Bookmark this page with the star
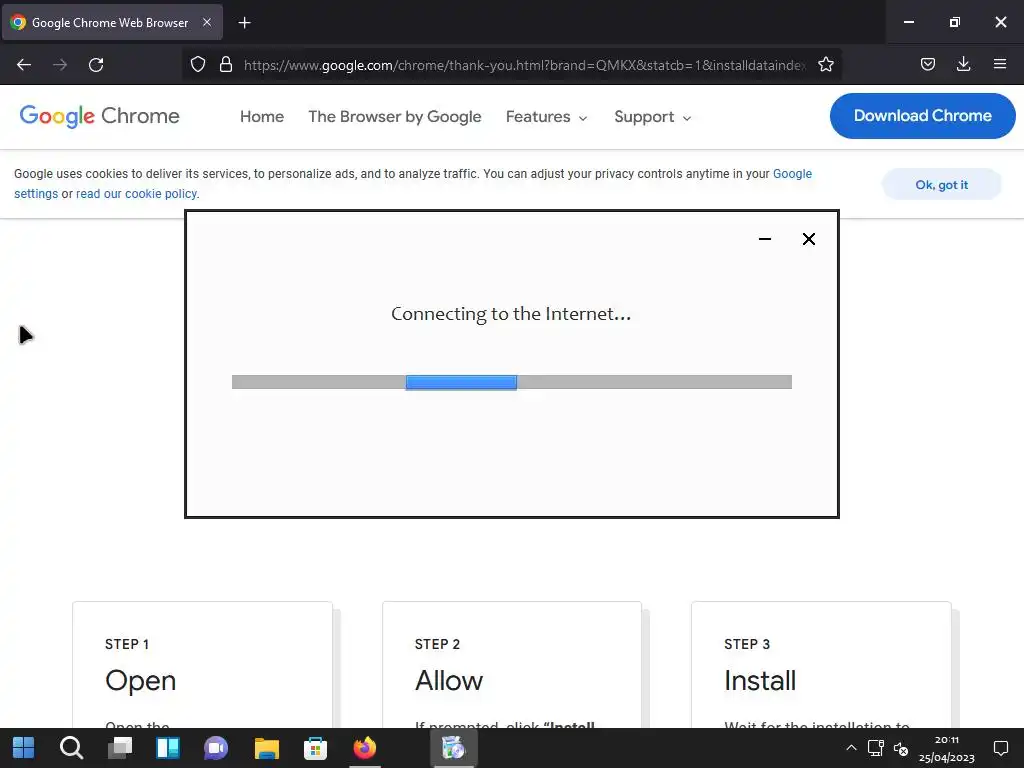The height and width of the screenshot is (768, 1024). pyautogui.click(x=825, y=64)
